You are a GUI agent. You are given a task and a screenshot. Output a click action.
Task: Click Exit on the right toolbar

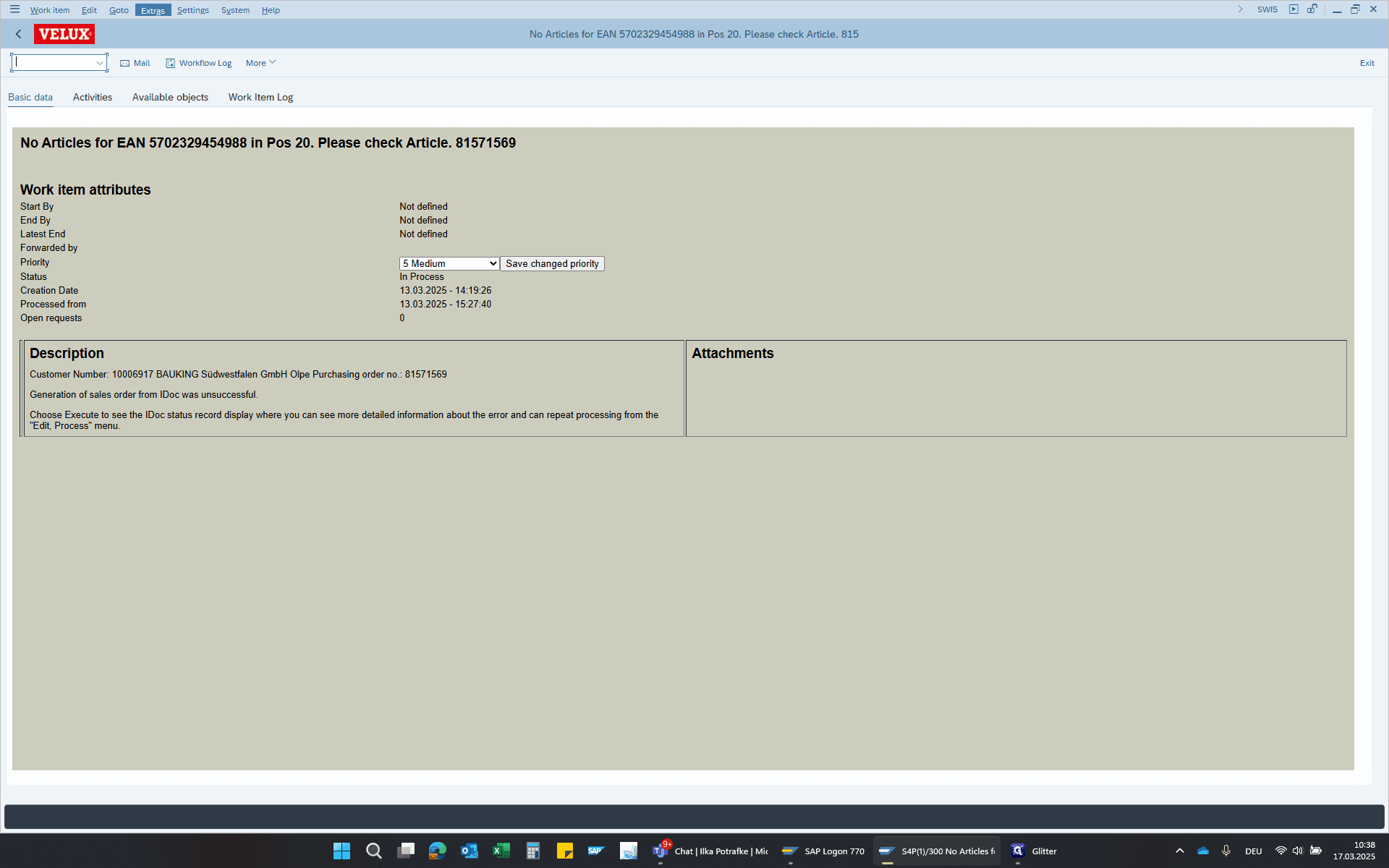point(1367,63)
